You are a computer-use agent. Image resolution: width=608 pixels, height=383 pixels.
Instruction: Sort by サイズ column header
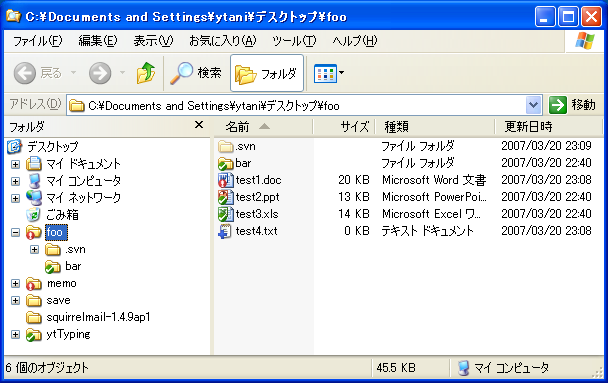click(344, 126)
